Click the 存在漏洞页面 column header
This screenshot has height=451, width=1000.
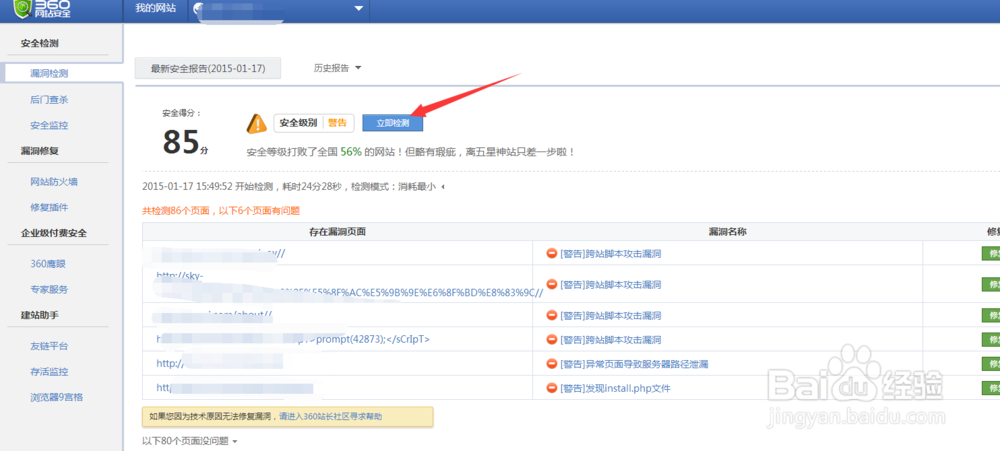337,232
